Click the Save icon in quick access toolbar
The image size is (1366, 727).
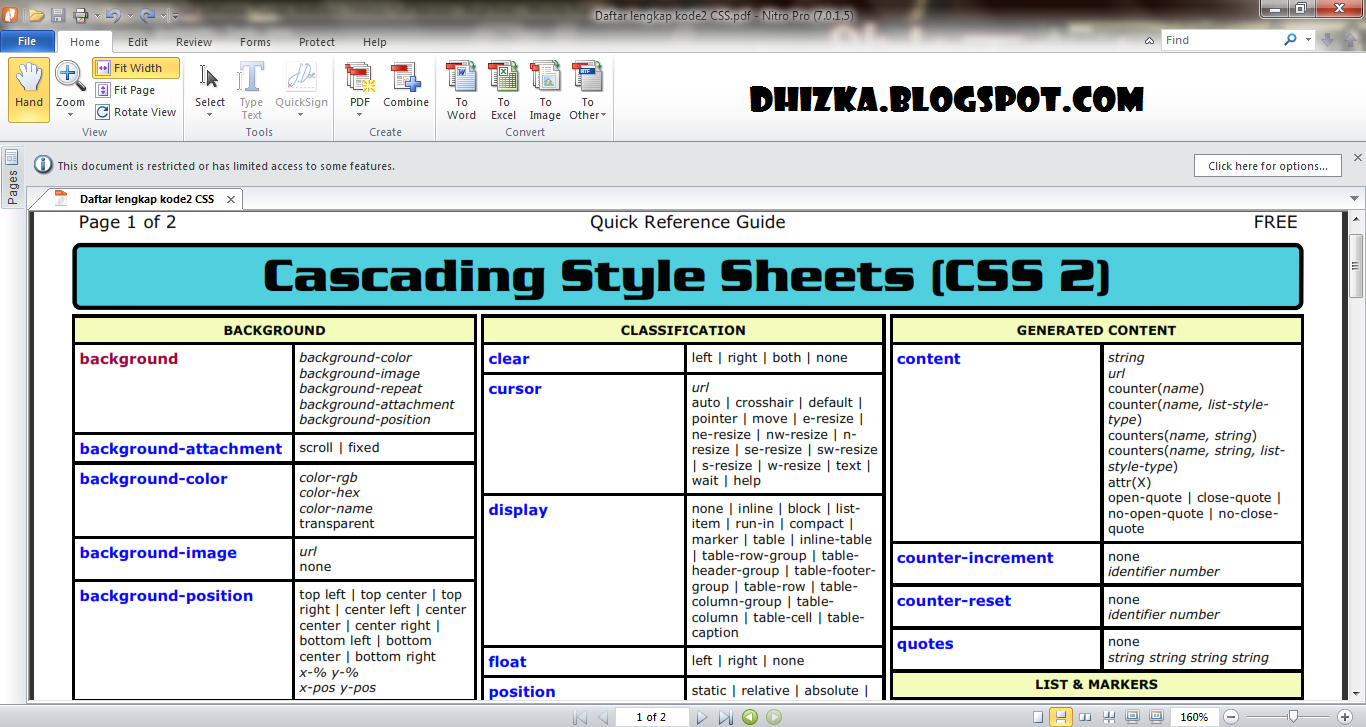pos(57,15)
